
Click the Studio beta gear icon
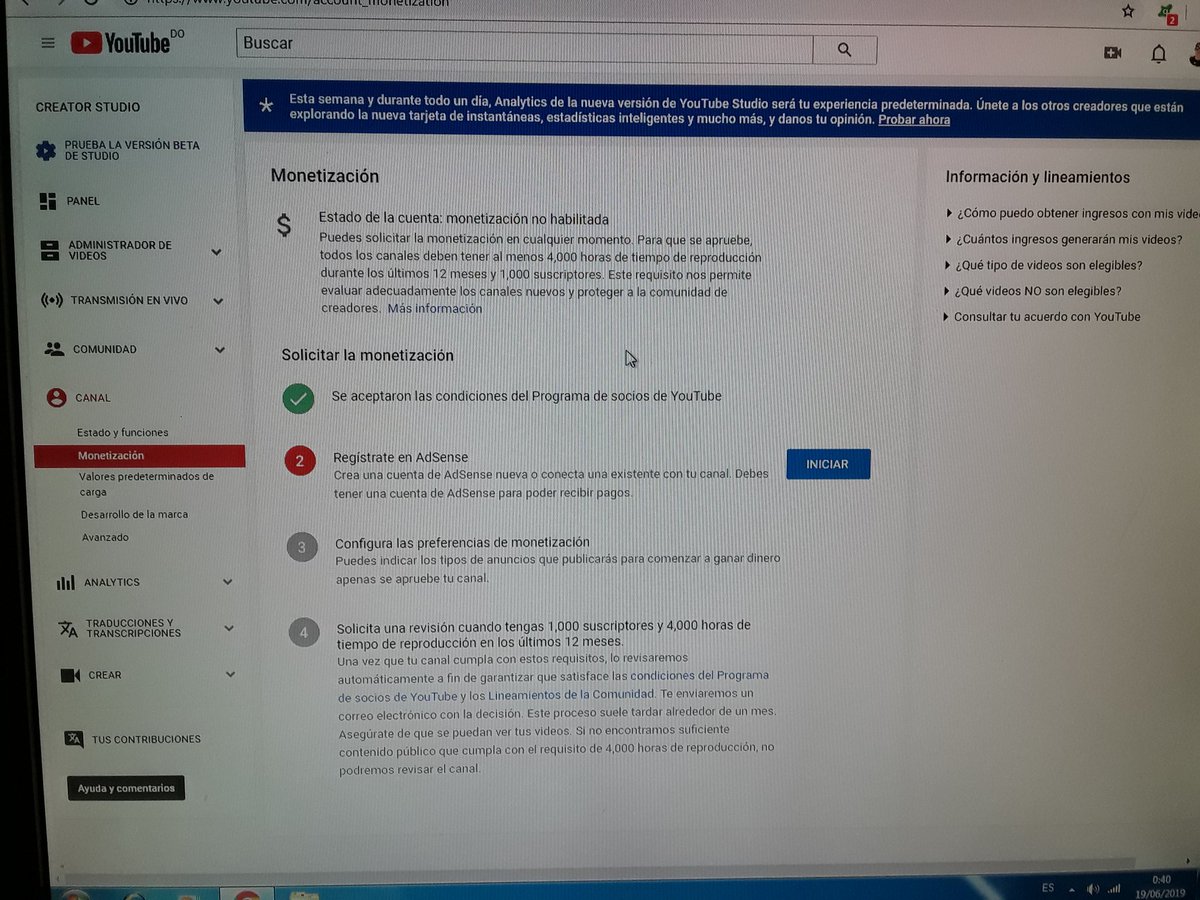[x=45, y=151]
